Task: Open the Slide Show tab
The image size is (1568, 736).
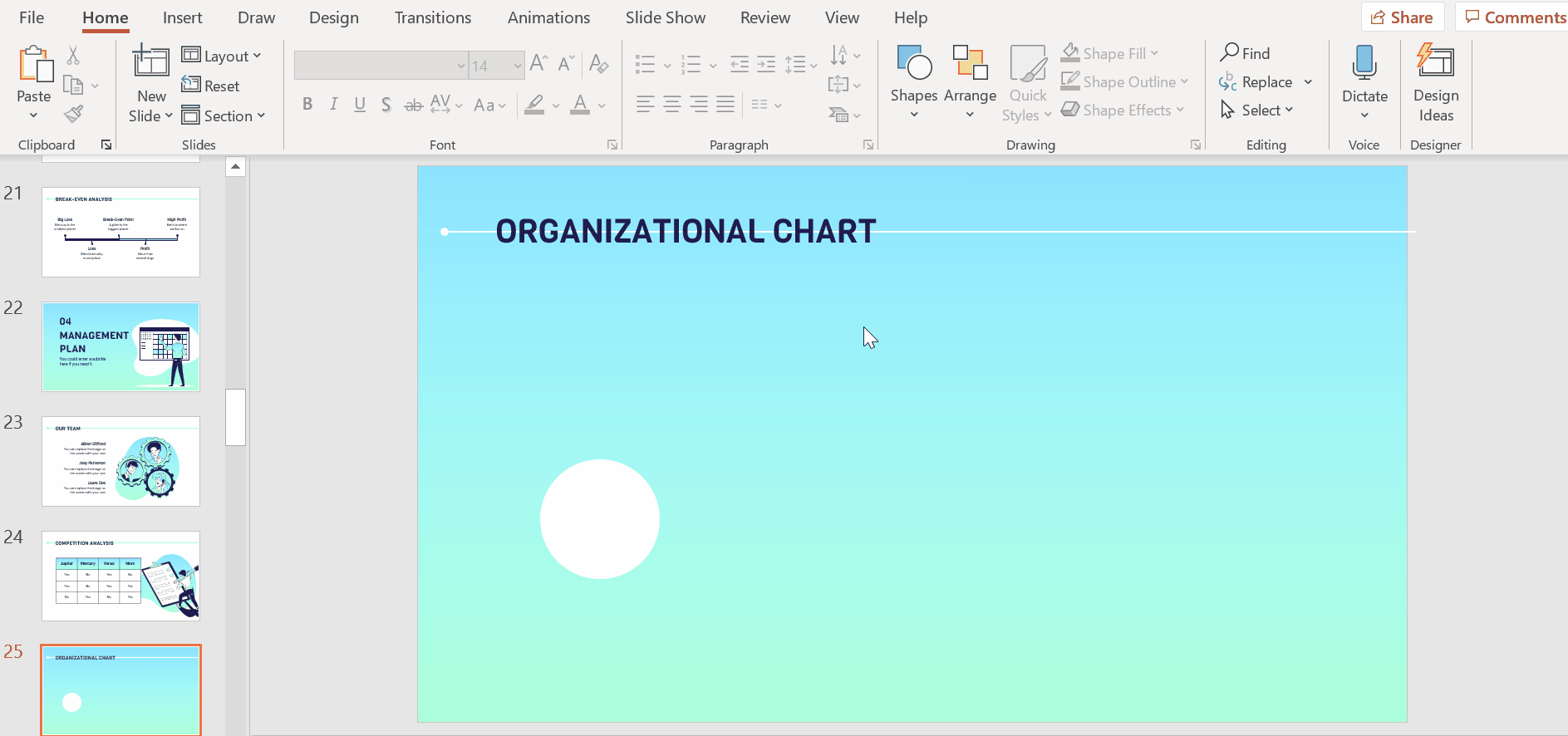Action: coord(665,17)
